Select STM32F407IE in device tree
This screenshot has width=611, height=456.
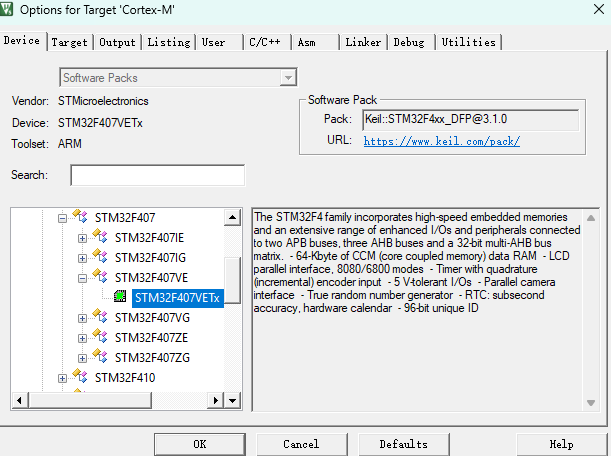(149, 238)
